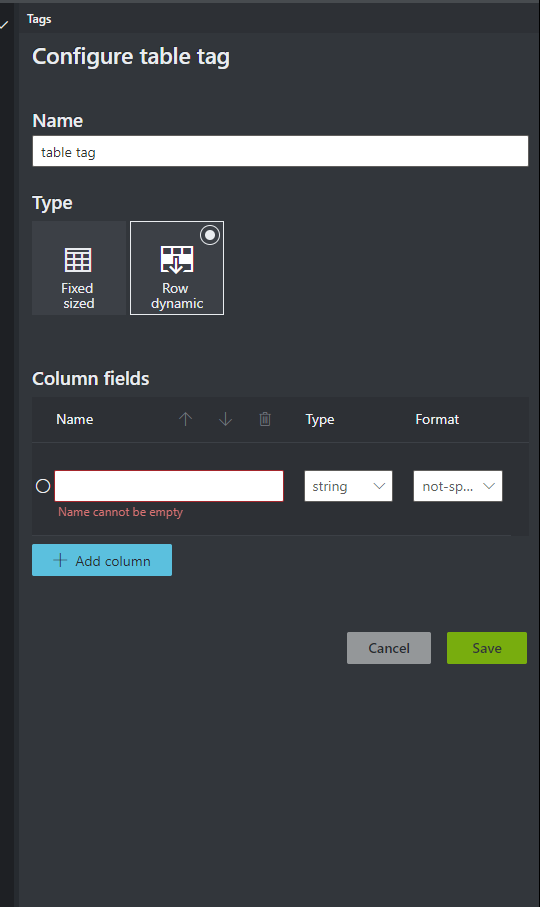
Task: Click the Type column header
Action: point(320,420)
